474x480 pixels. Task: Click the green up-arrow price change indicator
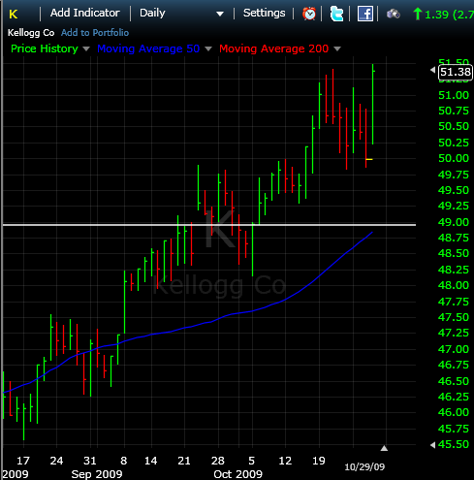click(417, 14)
